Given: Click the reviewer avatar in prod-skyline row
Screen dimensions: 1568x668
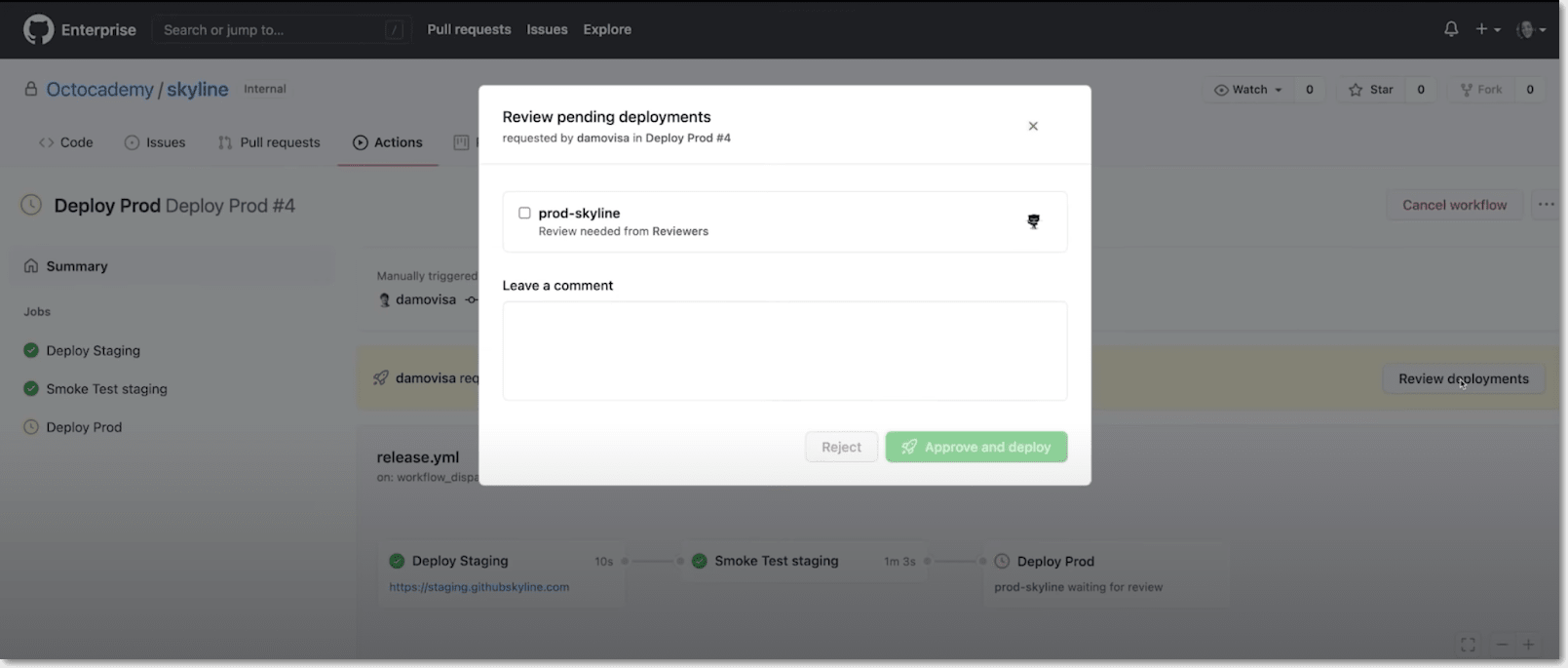Looking at the screenshot, I should tap(1033, 221).
